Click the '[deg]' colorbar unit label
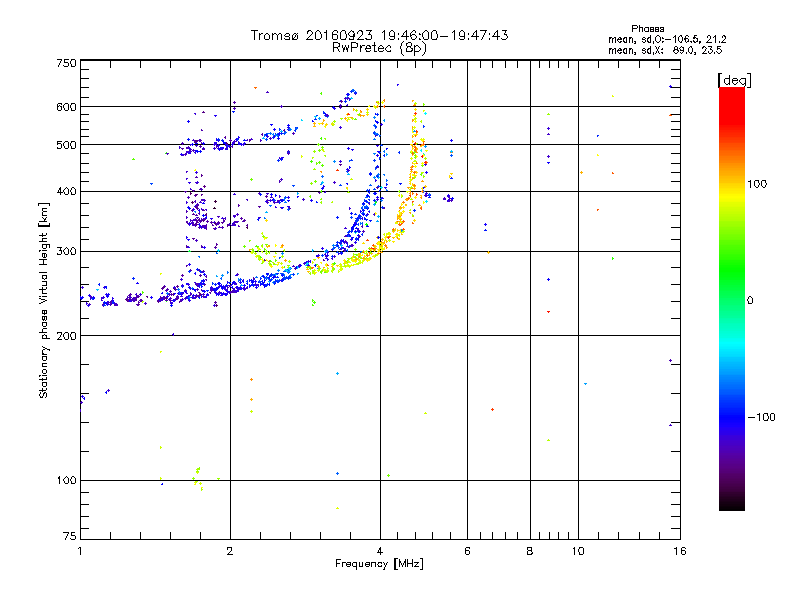The width and height of the screenshot is (800, 600). coord(734,80)
